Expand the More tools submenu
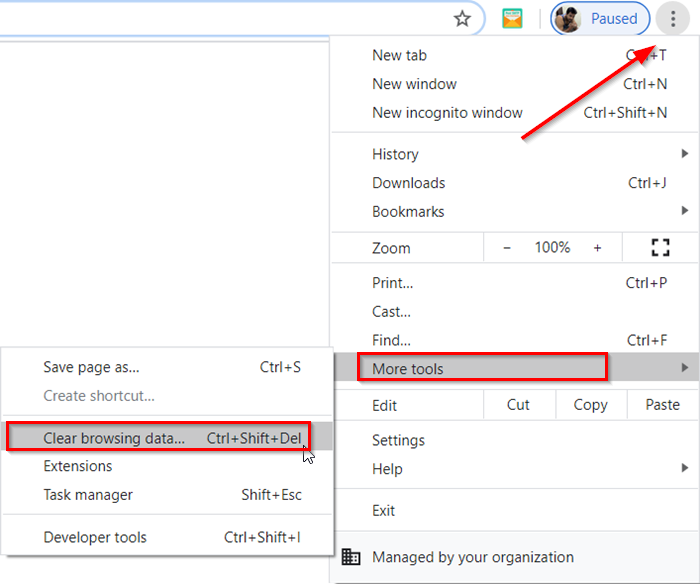The width and height of the screenshot is (700, 584). click(515, 368)
